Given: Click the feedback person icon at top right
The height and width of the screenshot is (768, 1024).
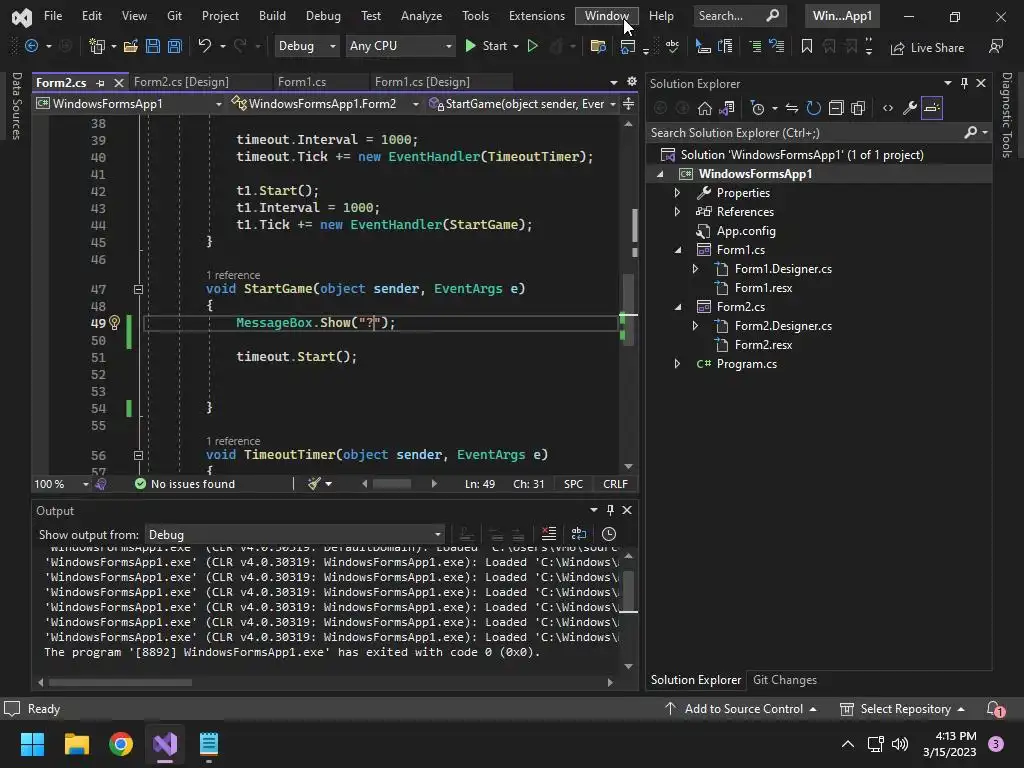Looking at the screenshot, I should (996, 46).
